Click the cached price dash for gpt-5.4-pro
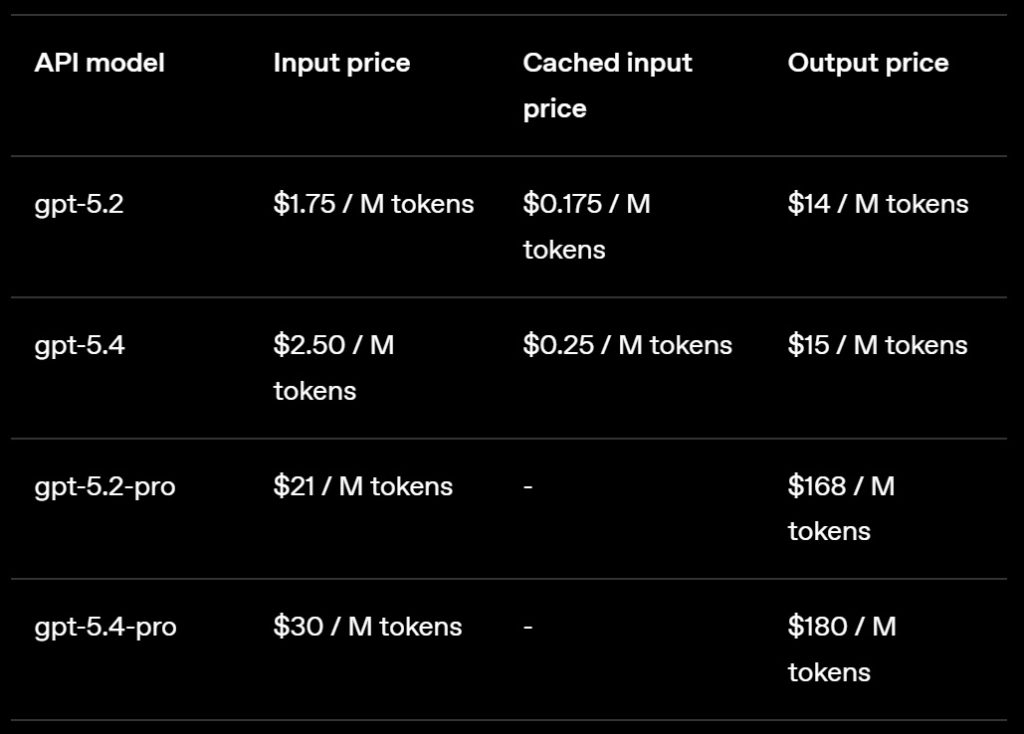The image size is (1024, 734). point(528,627)
